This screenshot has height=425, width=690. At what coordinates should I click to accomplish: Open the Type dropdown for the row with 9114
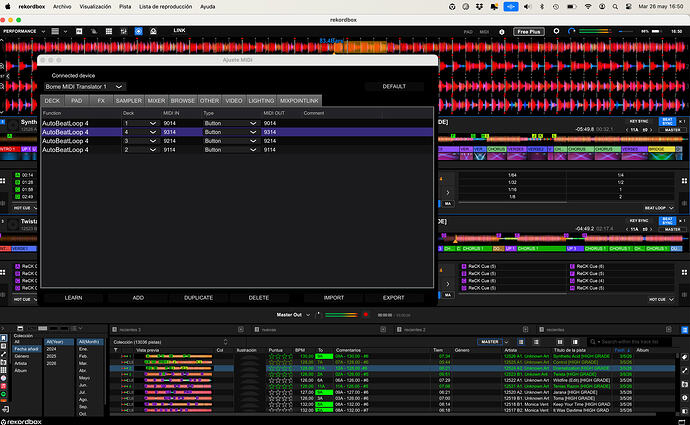[x=230, y=150]
